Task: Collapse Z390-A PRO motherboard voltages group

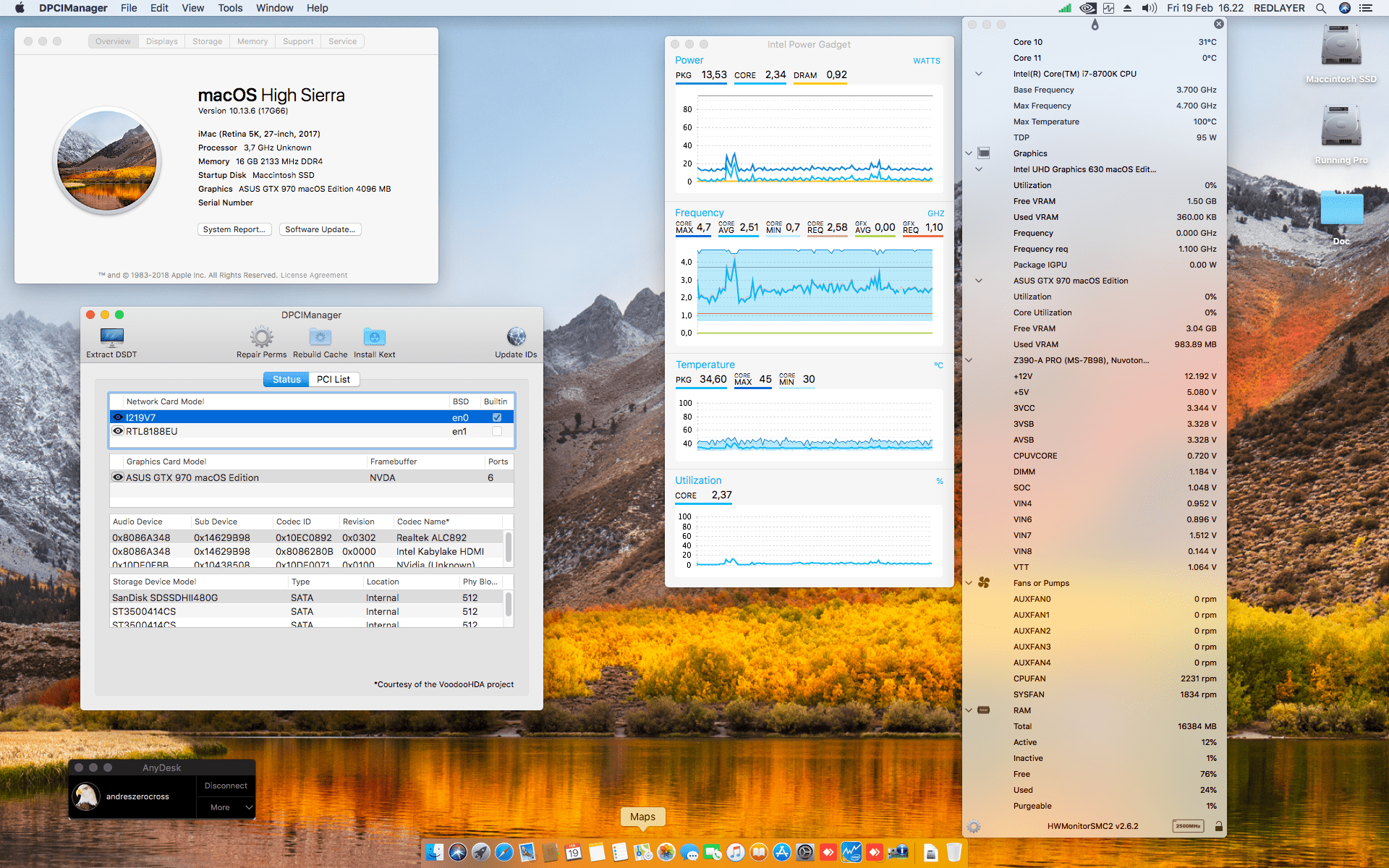Action: pos(969,360)
